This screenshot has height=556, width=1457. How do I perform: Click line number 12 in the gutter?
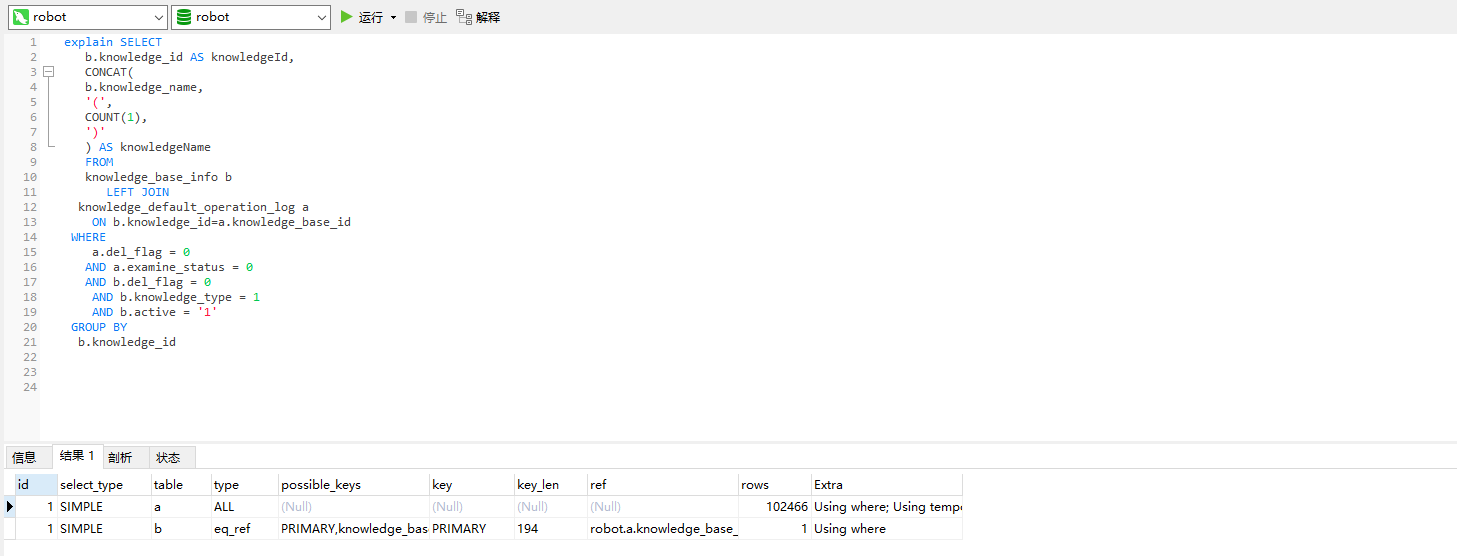(x=30, y=207)
